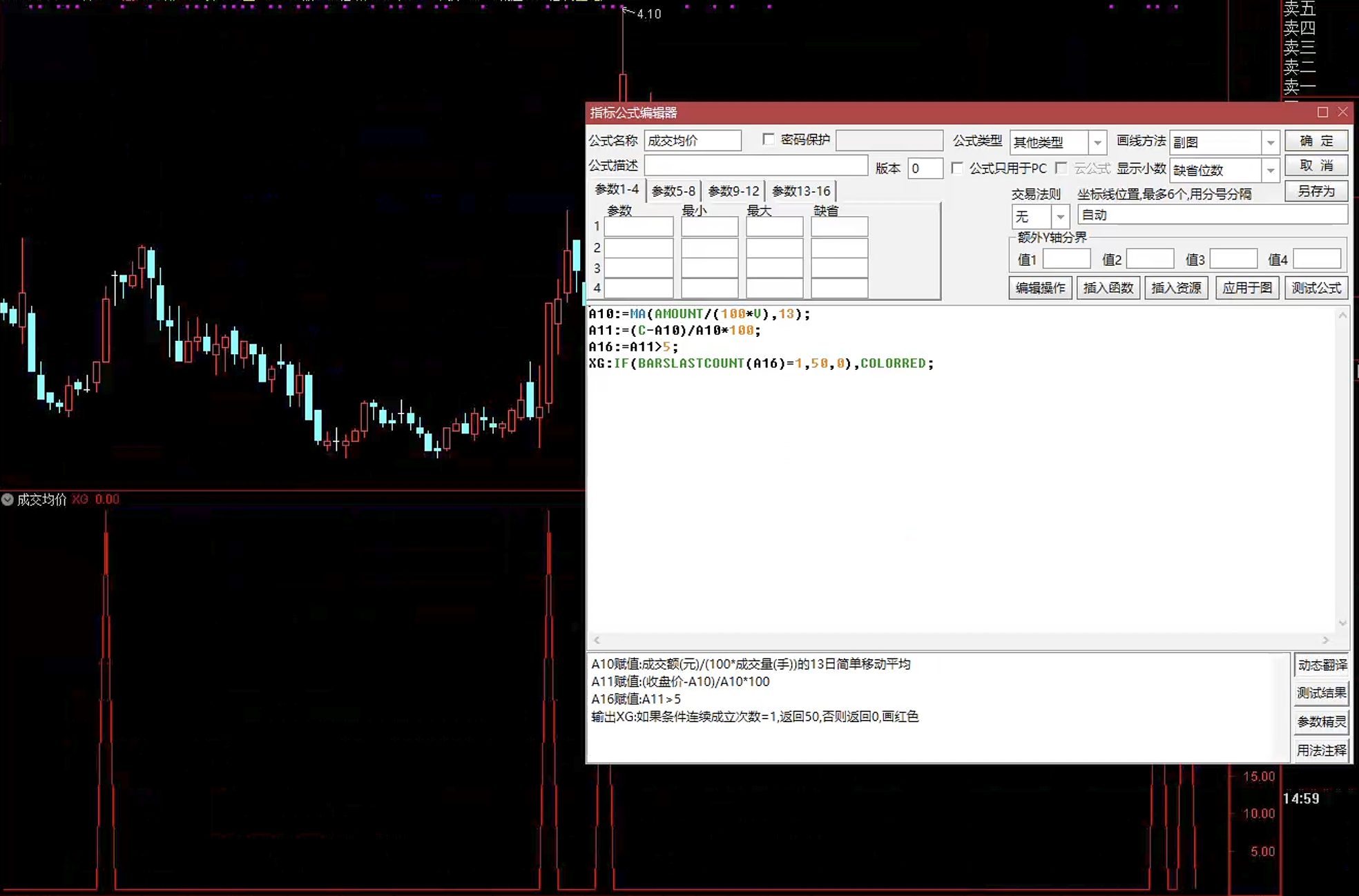Open the 交易法则 trading rule dropdown
This screenshot has height=896, width=1359.
point(1060,217)
